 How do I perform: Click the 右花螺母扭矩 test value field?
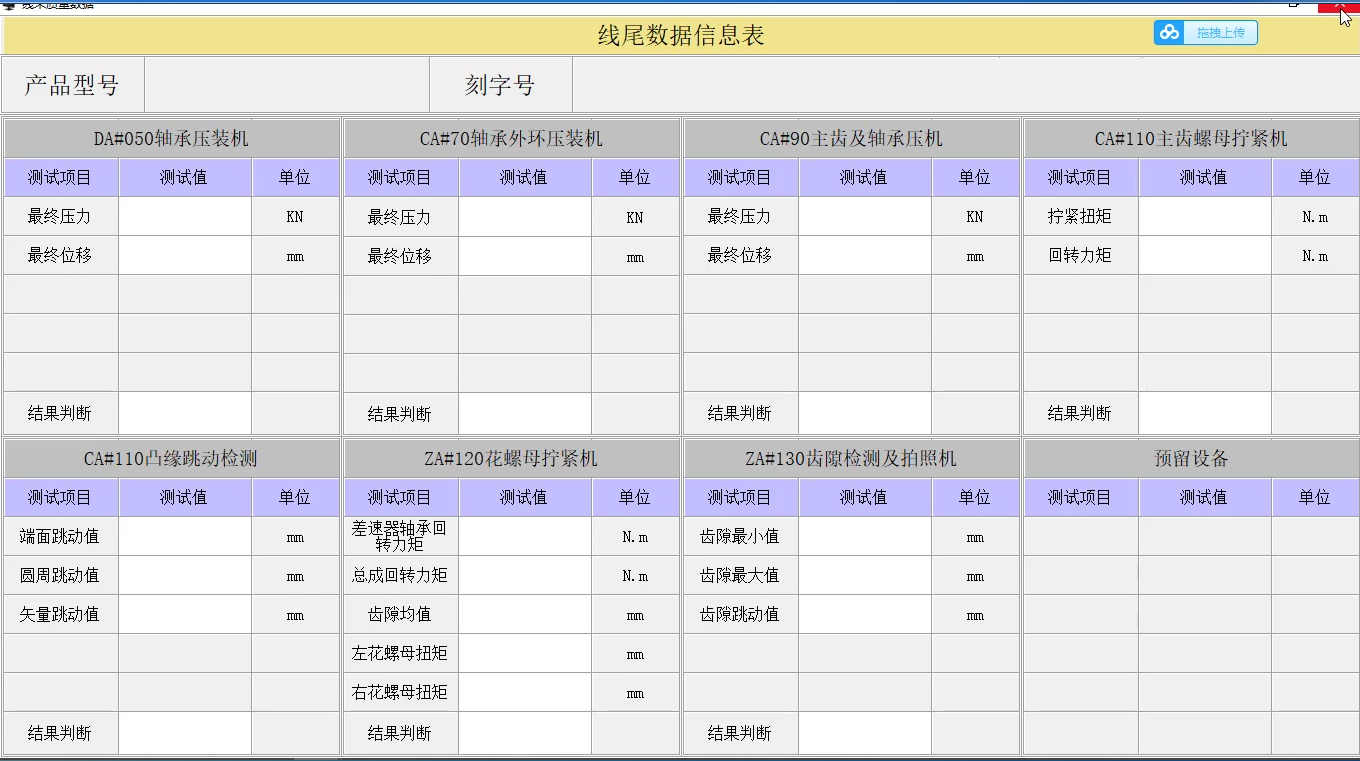525,692
